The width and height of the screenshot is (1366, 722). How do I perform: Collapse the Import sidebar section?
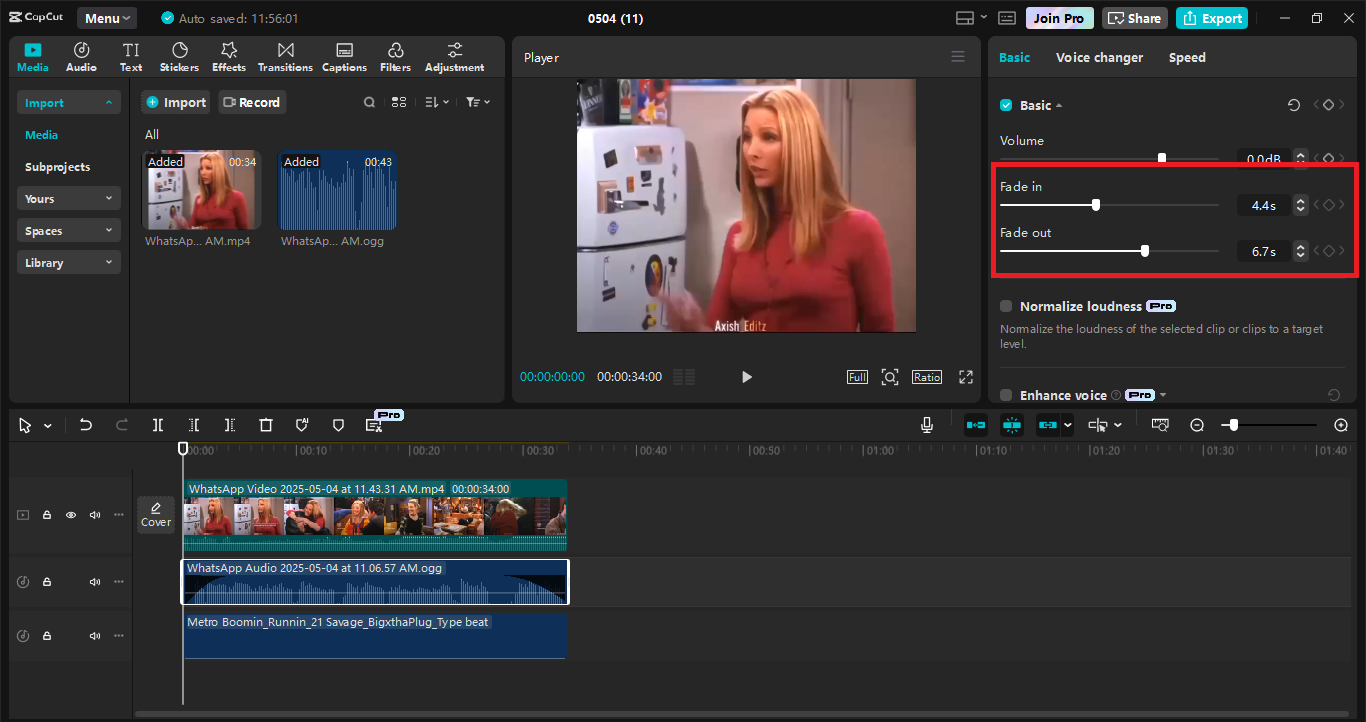[69, 102]
